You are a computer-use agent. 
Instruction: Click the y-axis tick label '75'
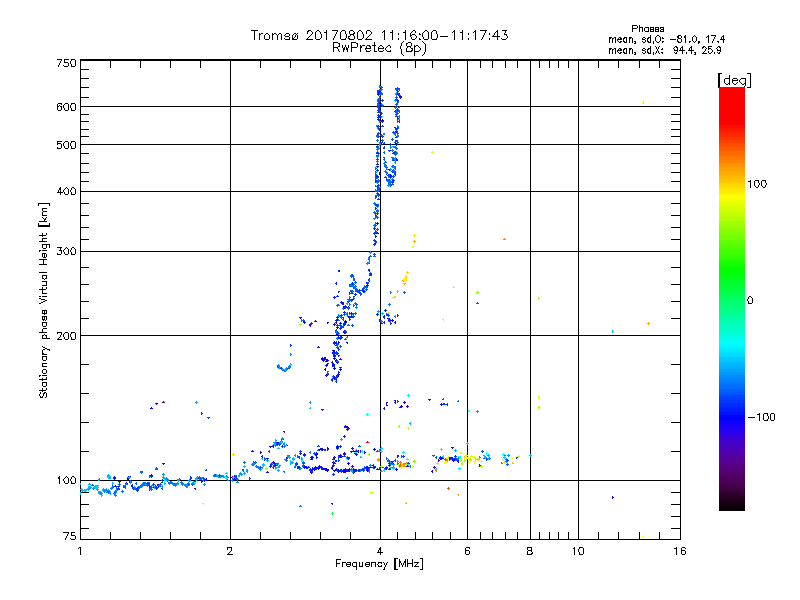click(70, 536)
